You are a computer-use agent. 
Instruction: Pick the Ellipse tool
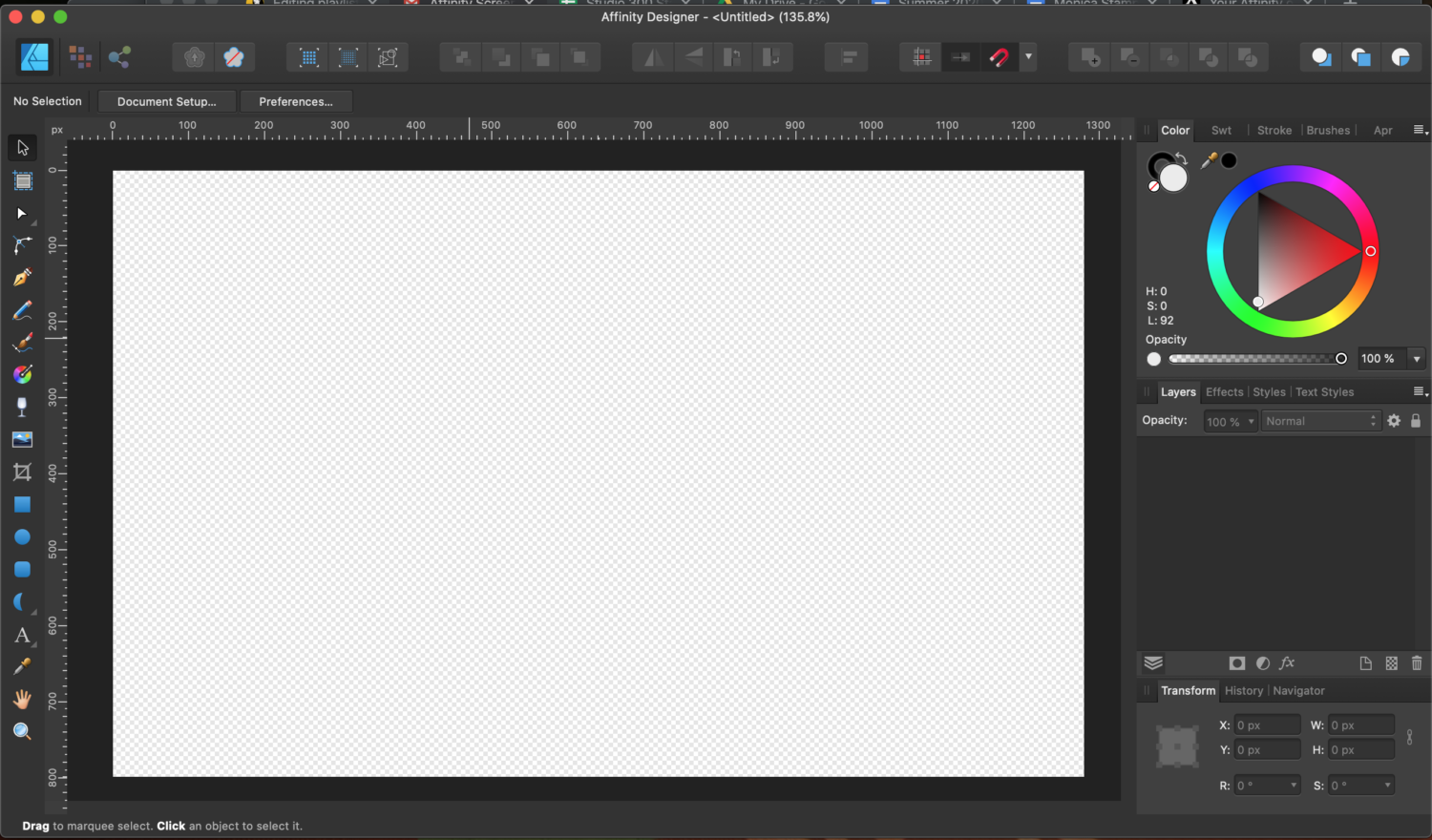[x=22, y=536]
